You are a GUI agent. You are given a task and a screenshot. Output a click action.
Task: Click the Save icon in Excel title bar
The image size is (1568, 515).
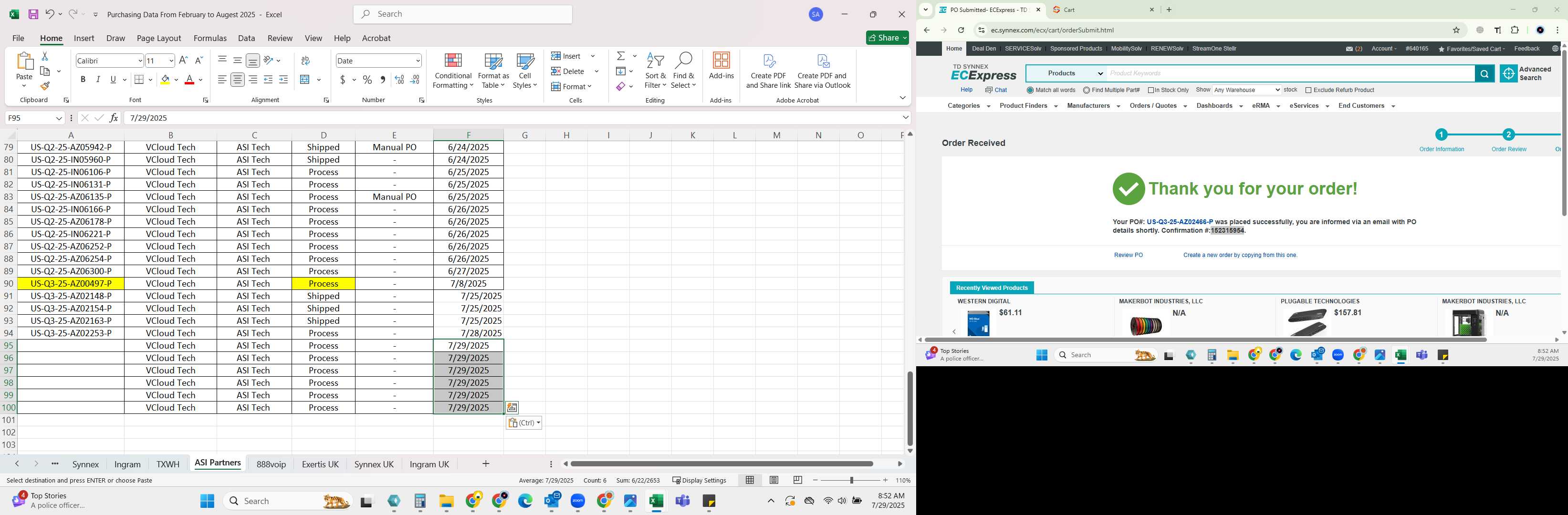point(33,14)
